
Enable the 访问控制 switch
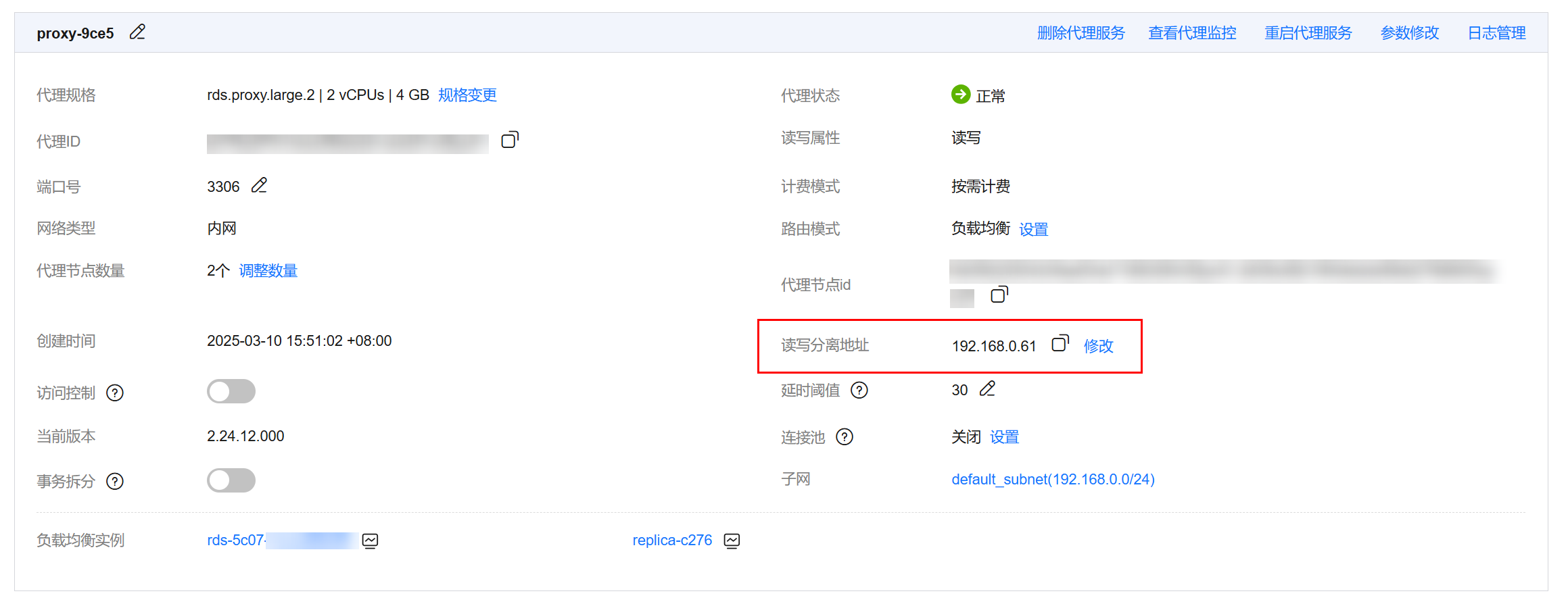[x=231, y=392]
